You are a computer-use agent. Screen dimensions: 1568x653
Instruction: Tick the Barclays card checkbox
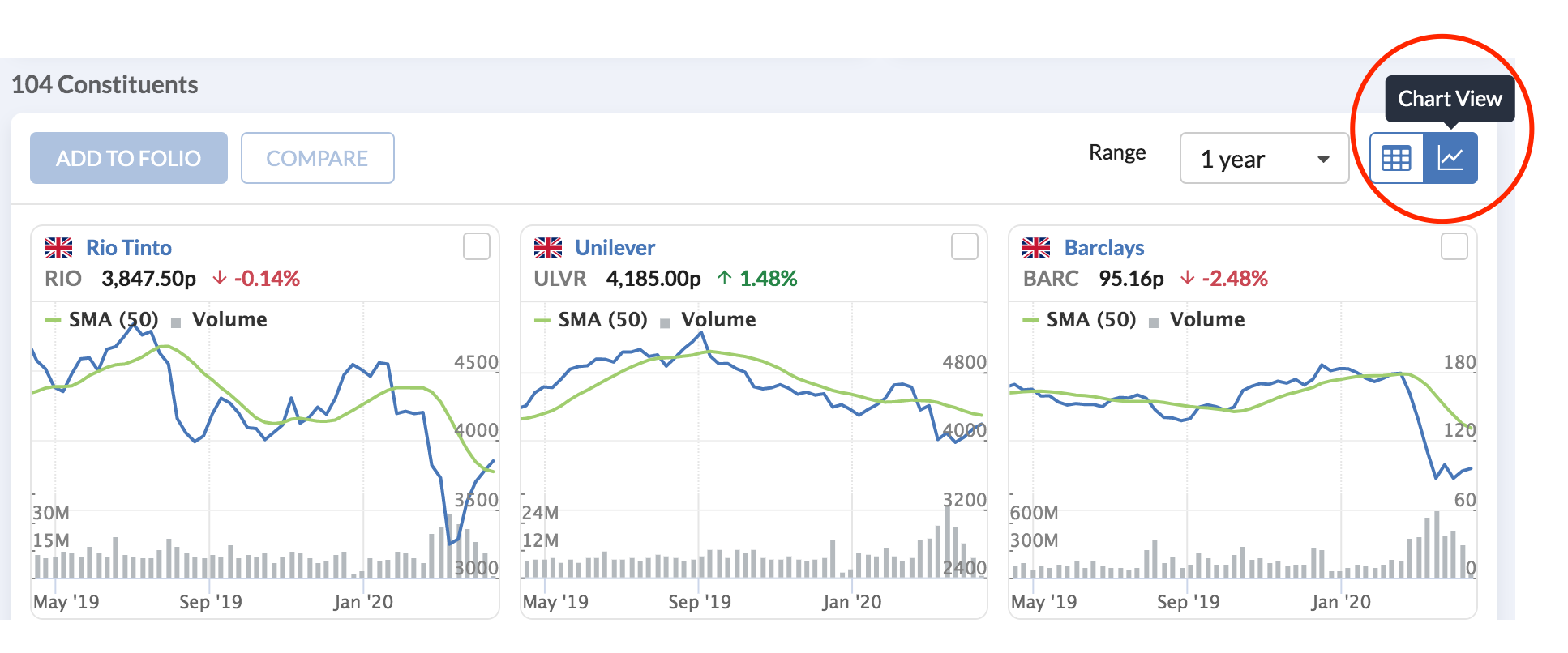1454,246
